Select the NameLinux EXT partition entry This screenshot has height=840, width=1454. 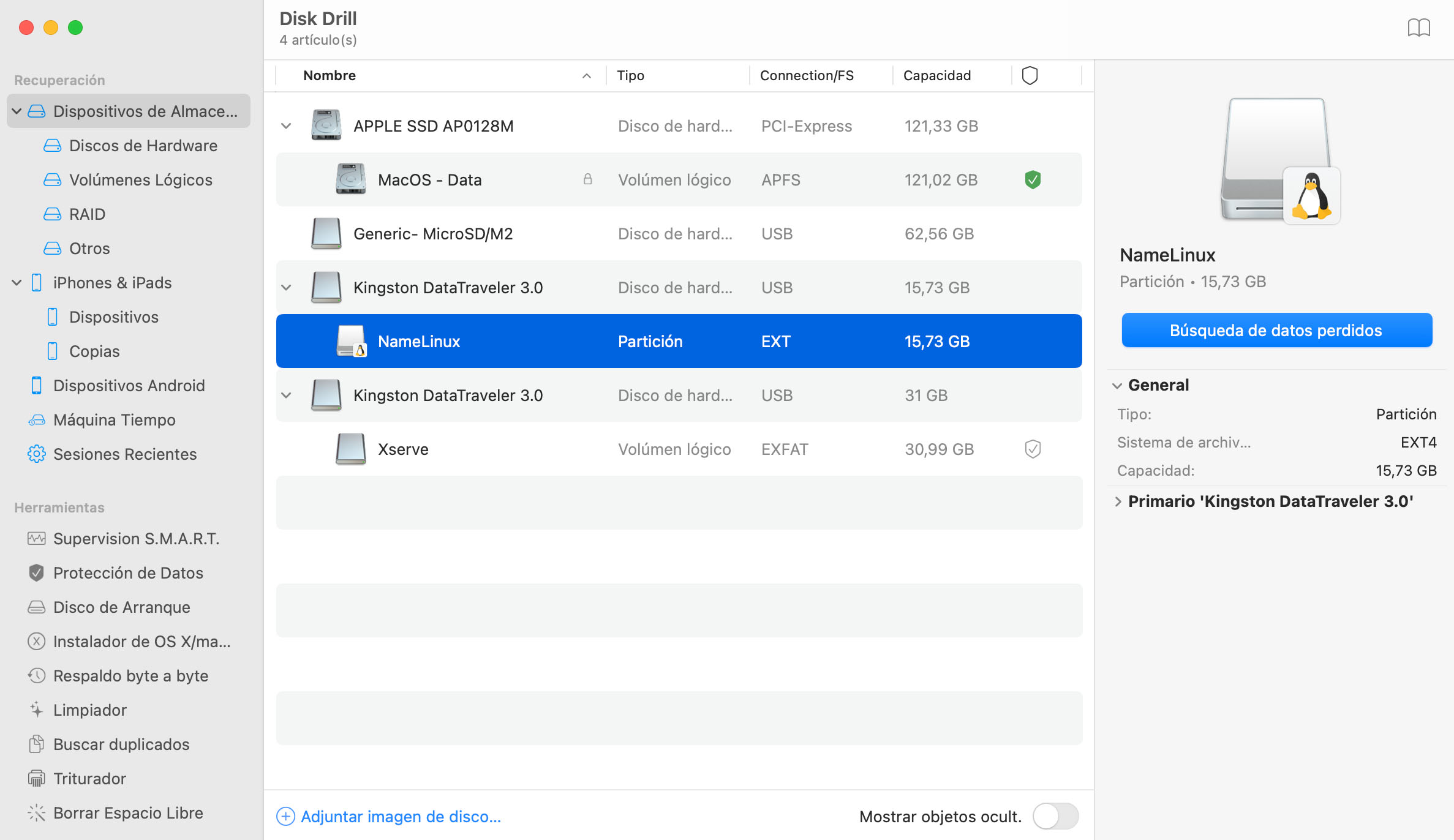click(x=679, y=341)
